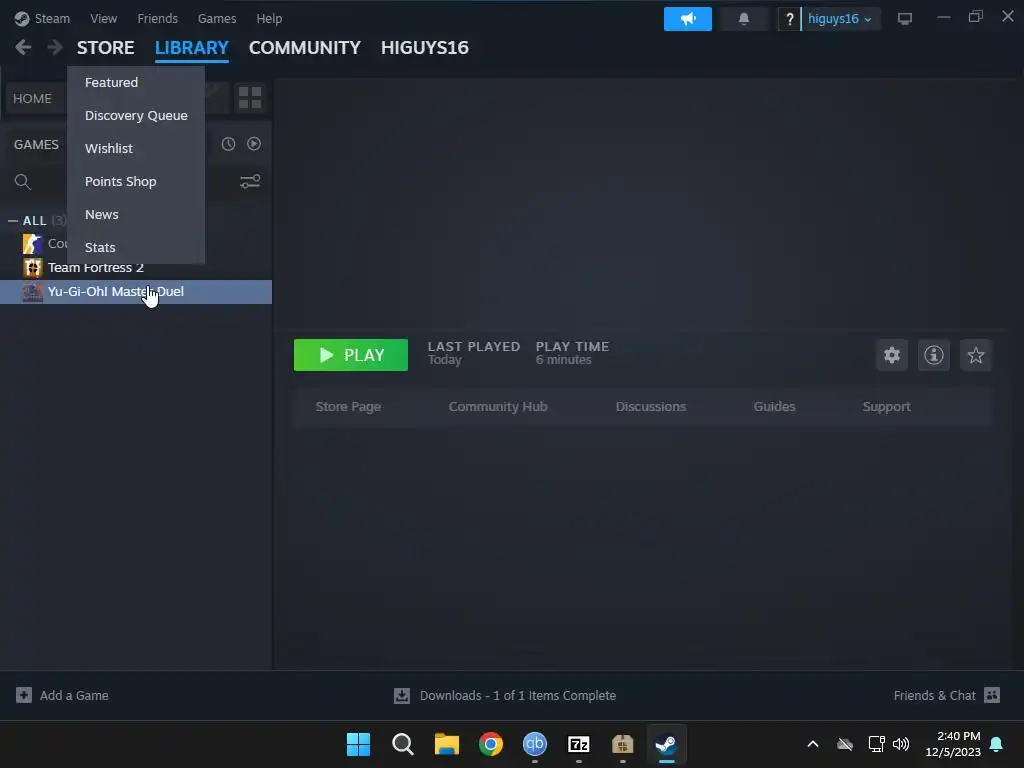Open Friends & Chat people icon
This screenshot has height=768, width=1024.
pyautogui.click(x=991, y=695)
